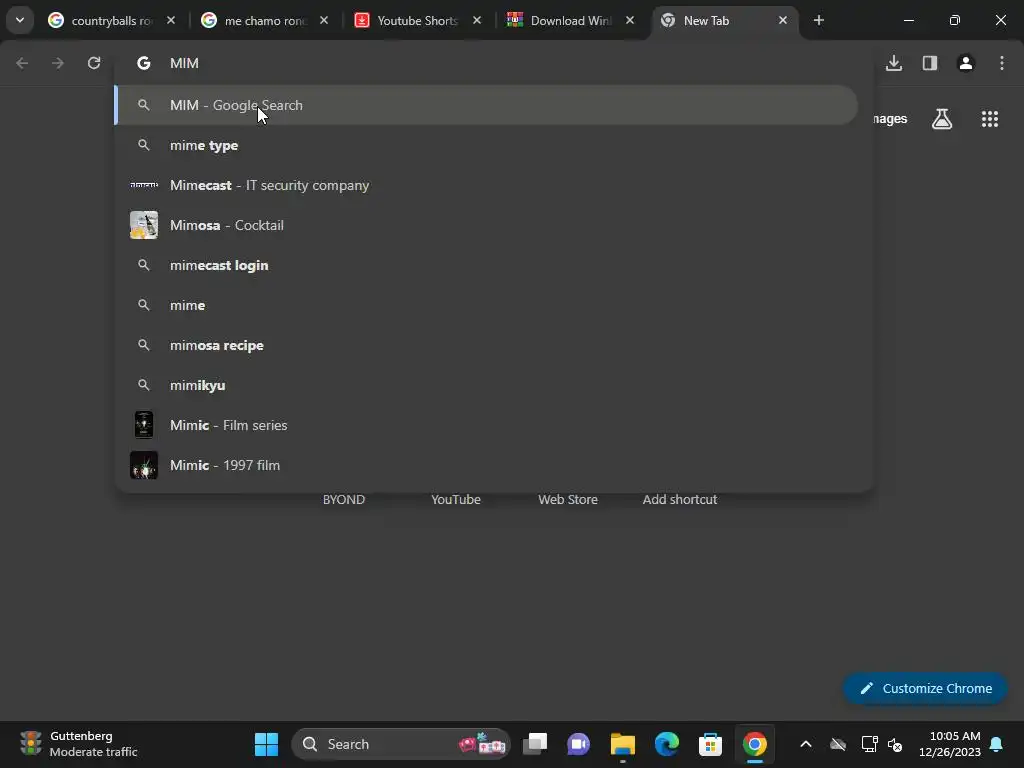Select the Mimic 1997 film suggestion

(486, 465)
